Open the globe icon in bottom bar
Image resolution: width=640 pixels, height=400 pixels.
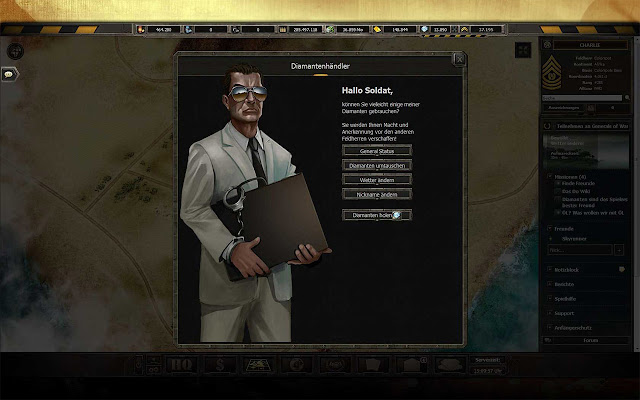tap(297, 364)
